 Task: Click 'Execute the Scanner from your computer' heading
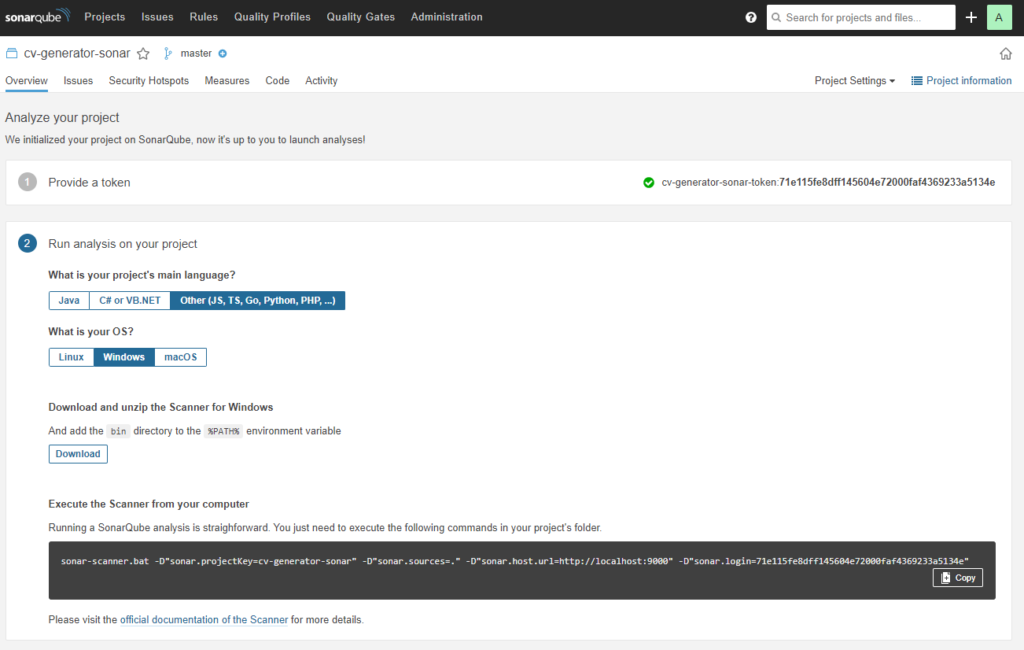(x=148, y=504)
